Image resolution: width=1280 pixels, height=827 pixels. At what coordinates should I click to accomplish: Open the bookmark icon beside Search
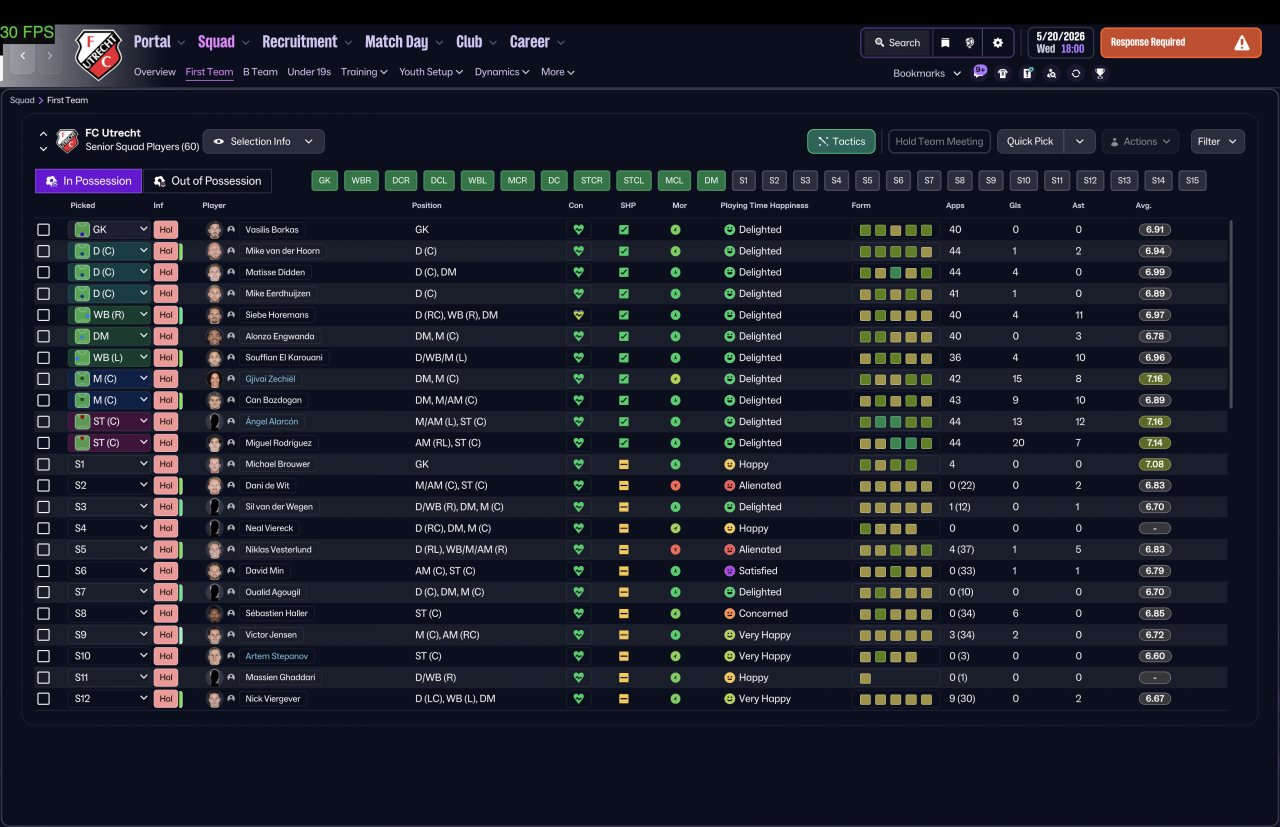coord(945,43)
